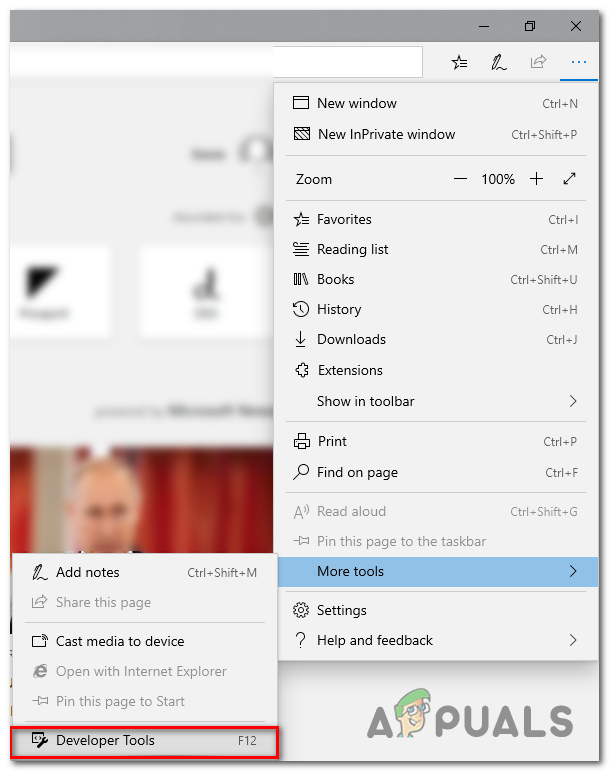
Task: Select New InPrivate window entry
Action: coord(436,134)
